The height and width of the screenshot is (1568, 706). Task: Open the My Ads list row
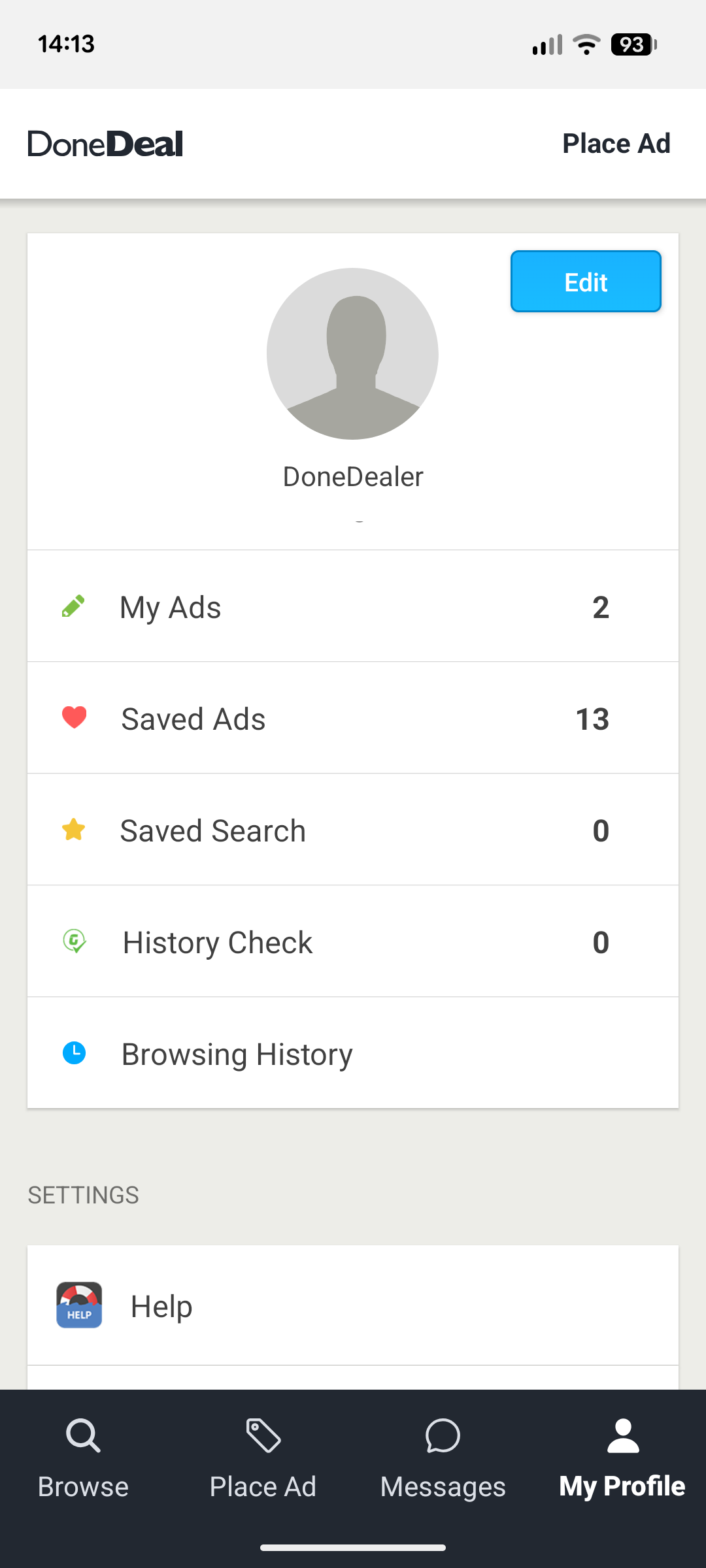click(x=353, y=607)
